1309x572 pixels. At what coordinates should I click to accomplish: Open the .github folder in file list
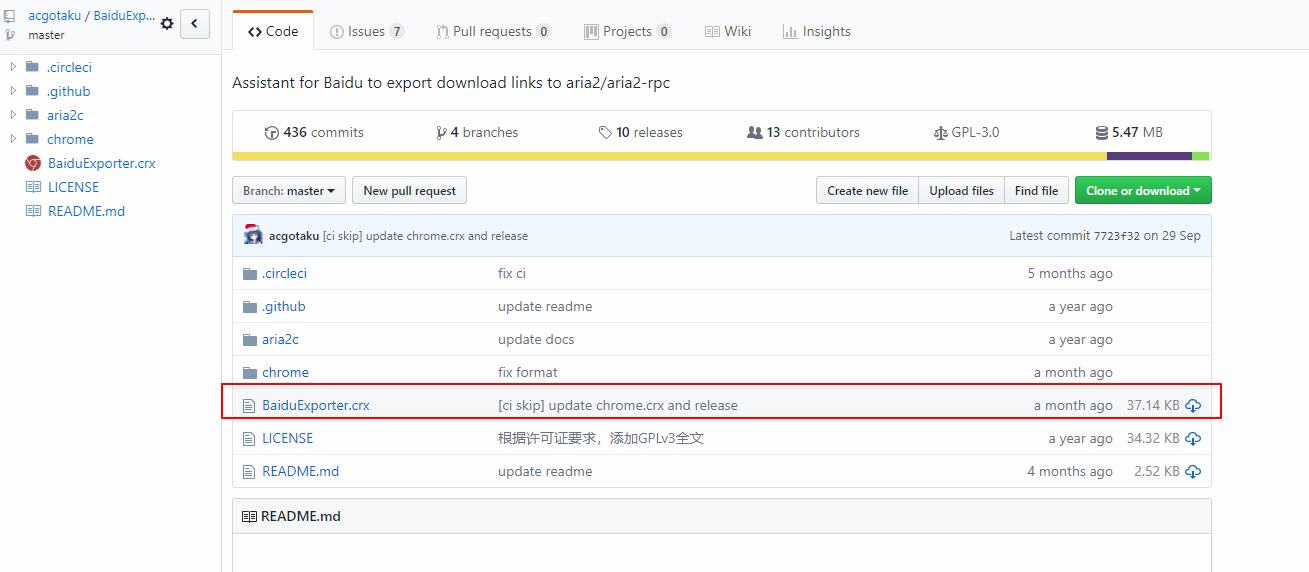coord(284,306)
